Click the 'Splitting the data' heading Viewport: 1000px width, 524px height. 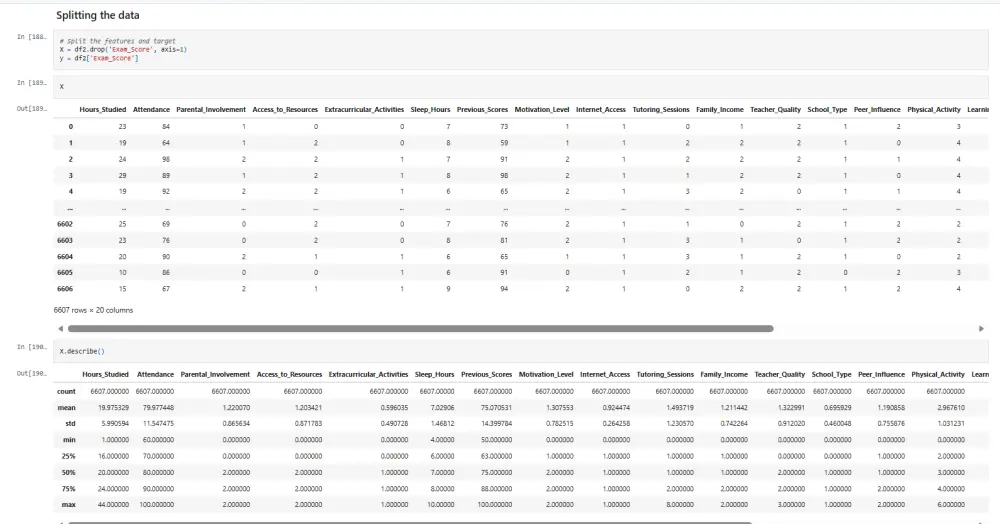(x=98, y=15)
